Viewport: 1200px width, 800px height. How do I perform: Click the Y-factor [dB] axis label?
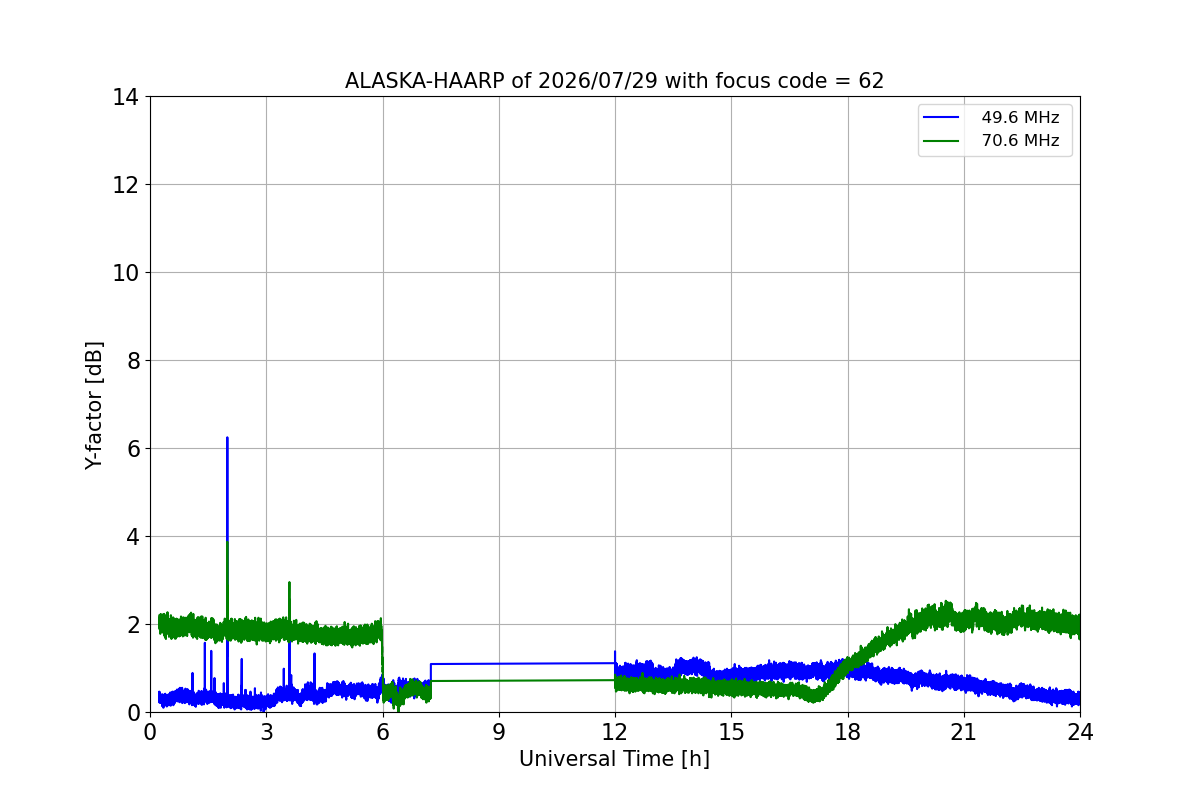click(94, 405)
